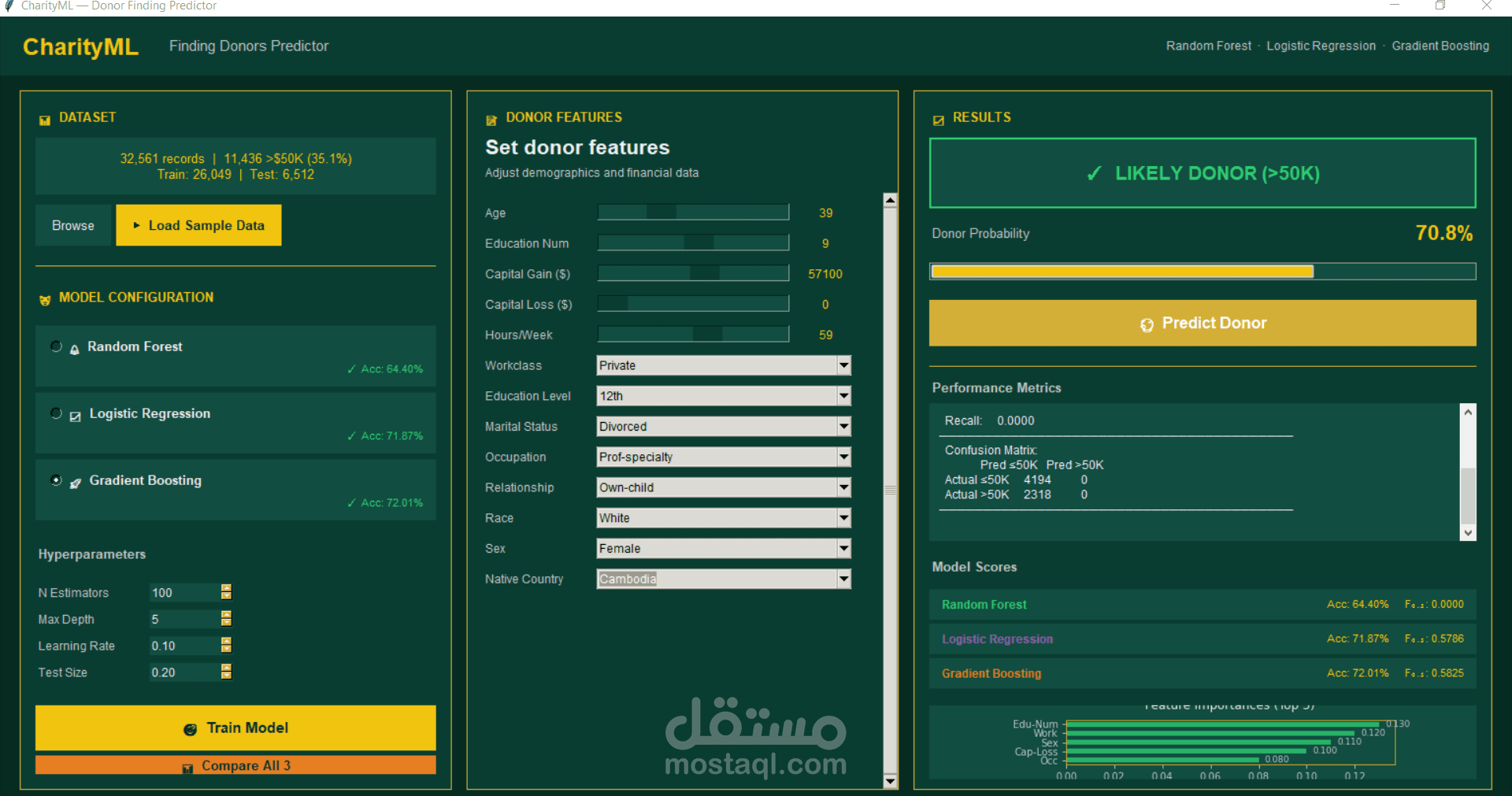Click the Max Depth input field
The width and height of the screenshot is (1512, 796).
(184, 620)
